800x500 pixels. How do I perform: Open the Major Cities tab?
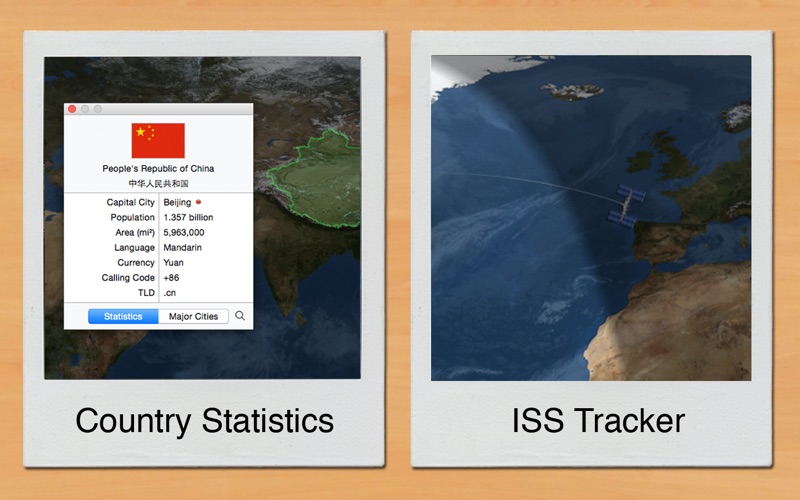click(193, 316)
